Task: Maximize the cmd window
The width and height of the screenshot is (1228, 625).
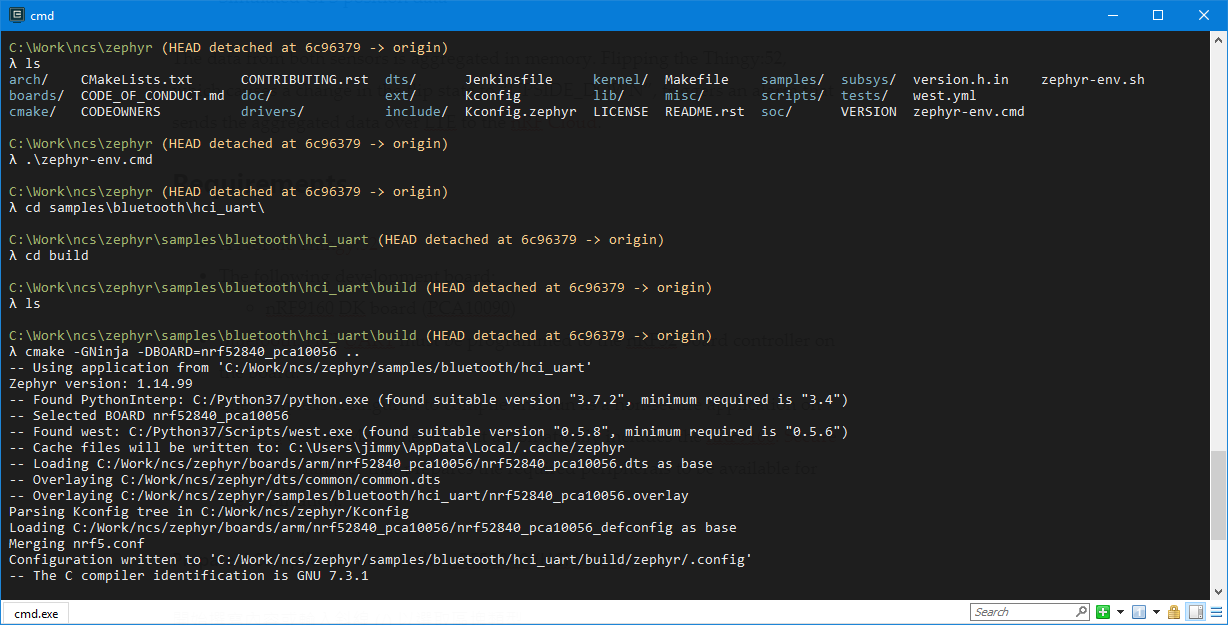Action: point(1158,15)
